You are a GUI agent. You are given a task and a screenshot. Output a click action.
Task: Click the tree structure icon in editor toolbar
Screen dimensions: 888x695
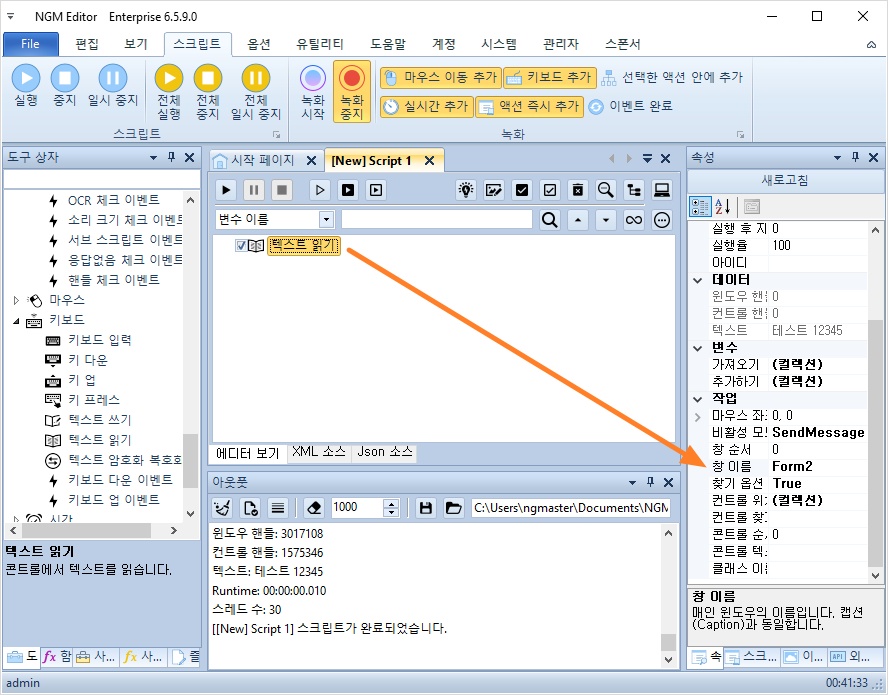tap(634, 190)
